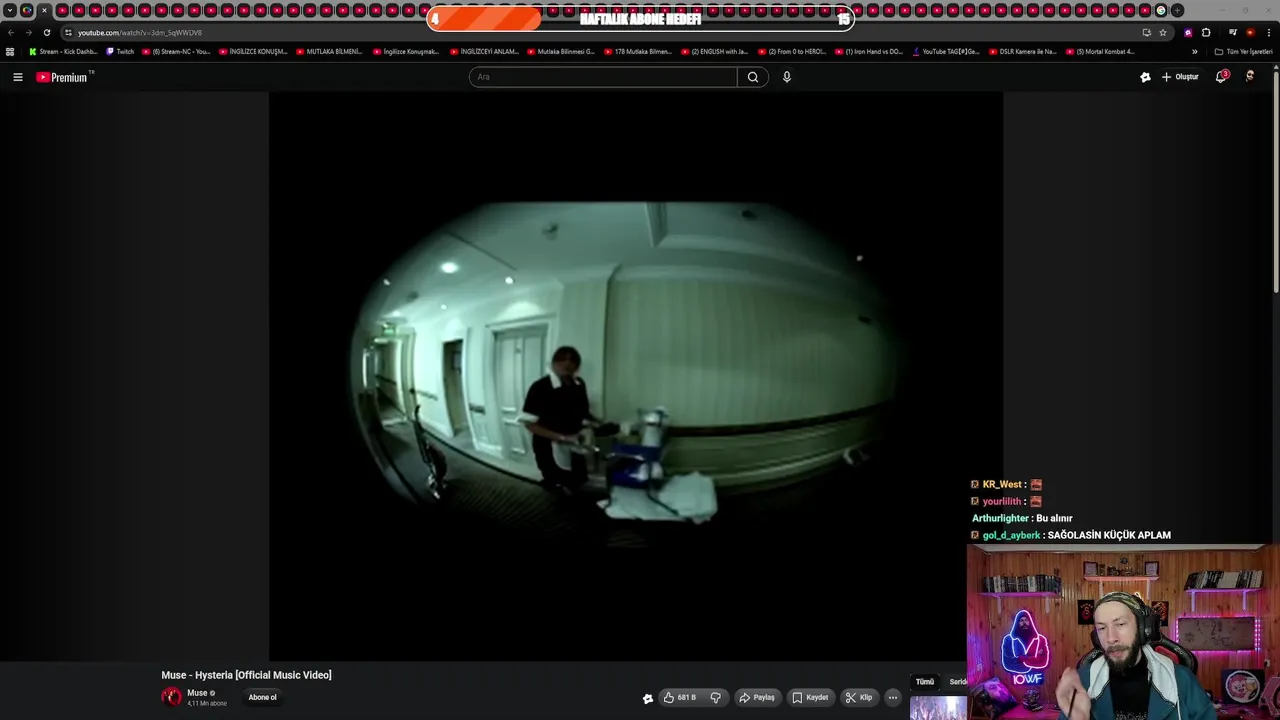Screen dimensions: 1280x720
Task: Click the video player to pause playback
Action: pyautogui.click(x=635, y=376)
